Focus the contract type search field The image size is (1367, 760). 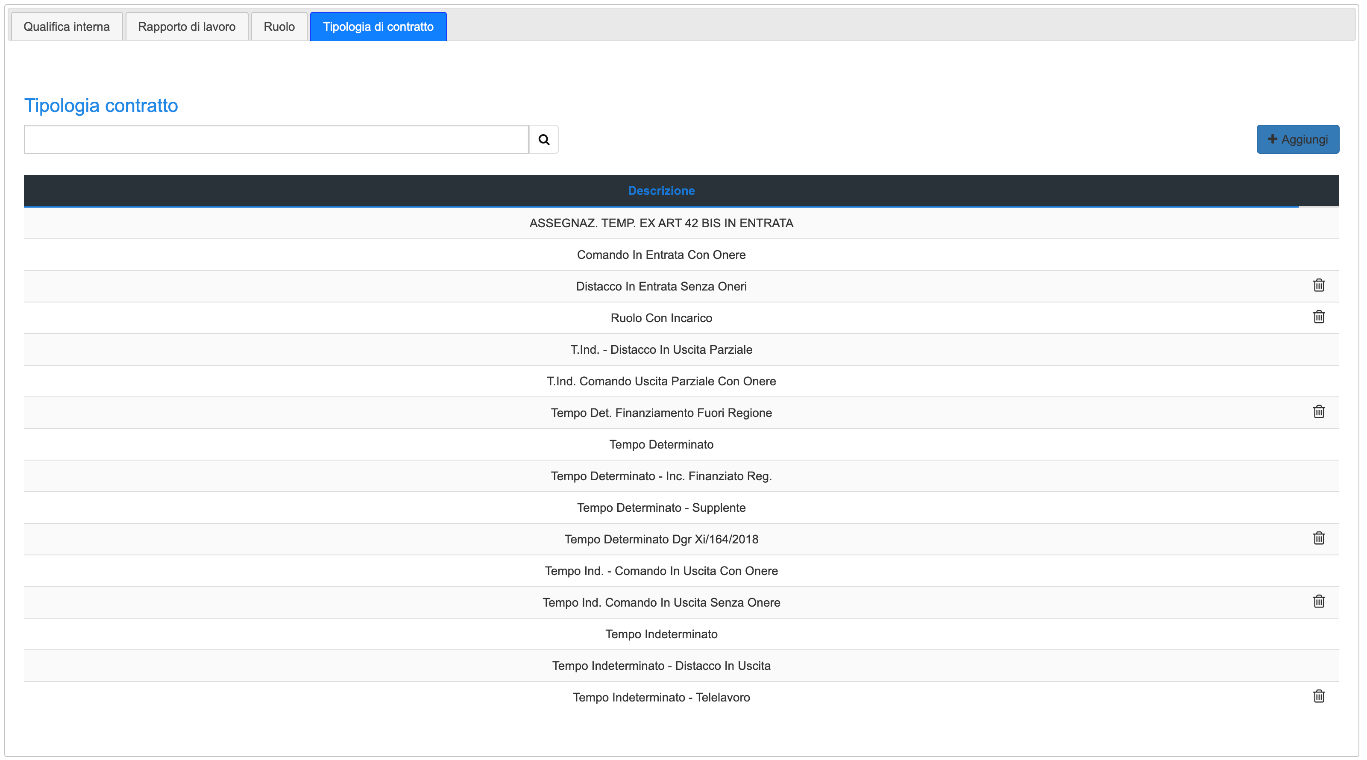(x=276, y=140)
